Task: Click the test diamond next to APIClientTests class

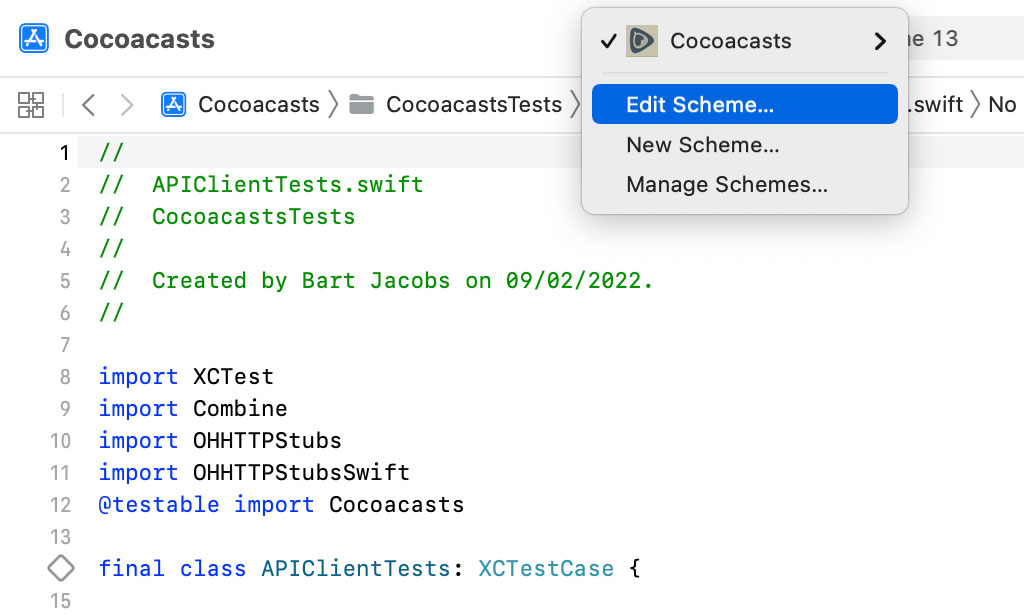Action: (60, 568)
